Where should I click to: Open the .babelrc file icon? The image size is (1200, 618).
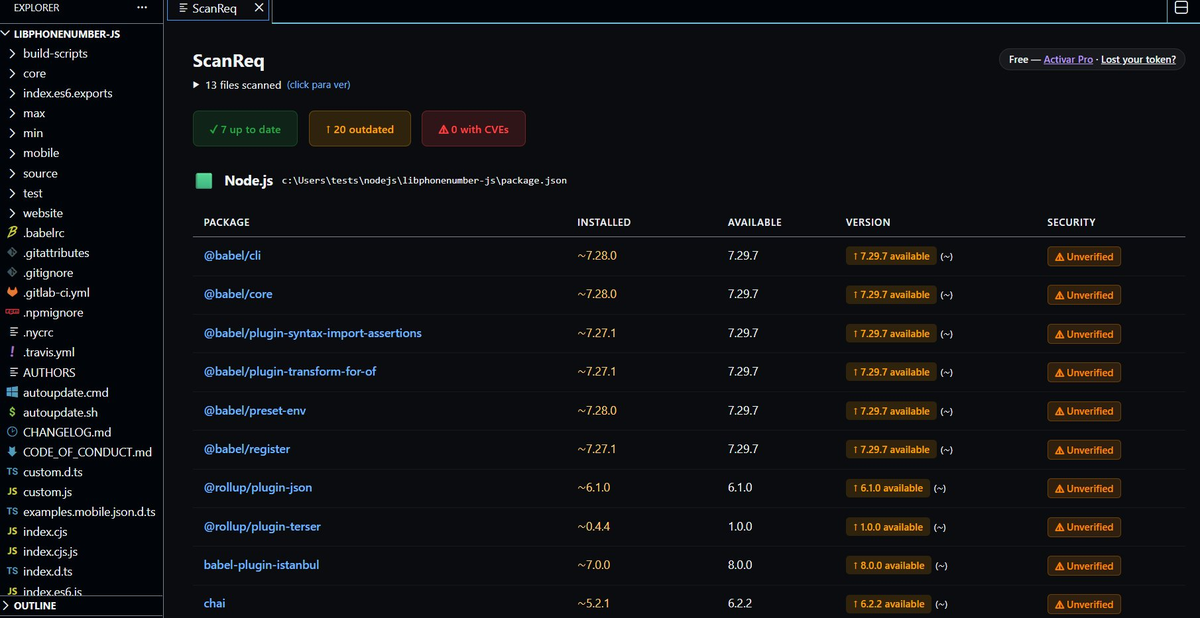tap(13, 233)
